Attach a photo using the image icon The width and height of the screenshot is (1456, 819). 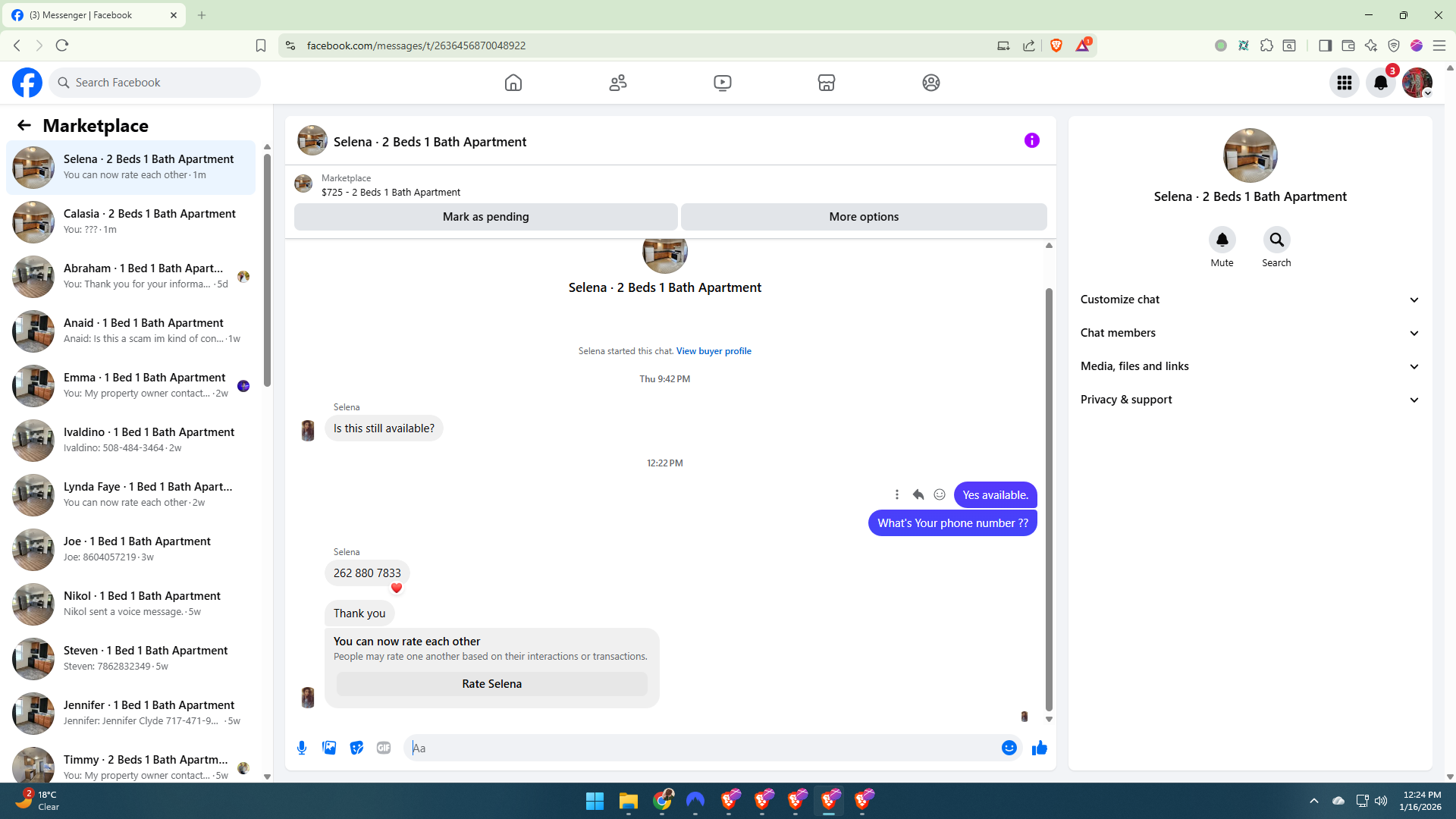point(329,748)
